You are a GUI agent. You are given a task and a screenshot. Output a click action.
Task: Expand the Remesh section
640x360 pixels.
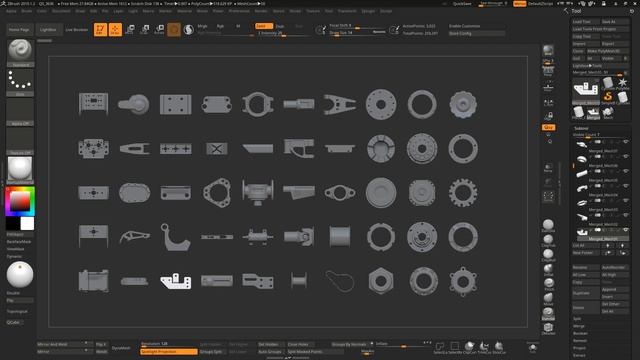click(x=580, y=341)
